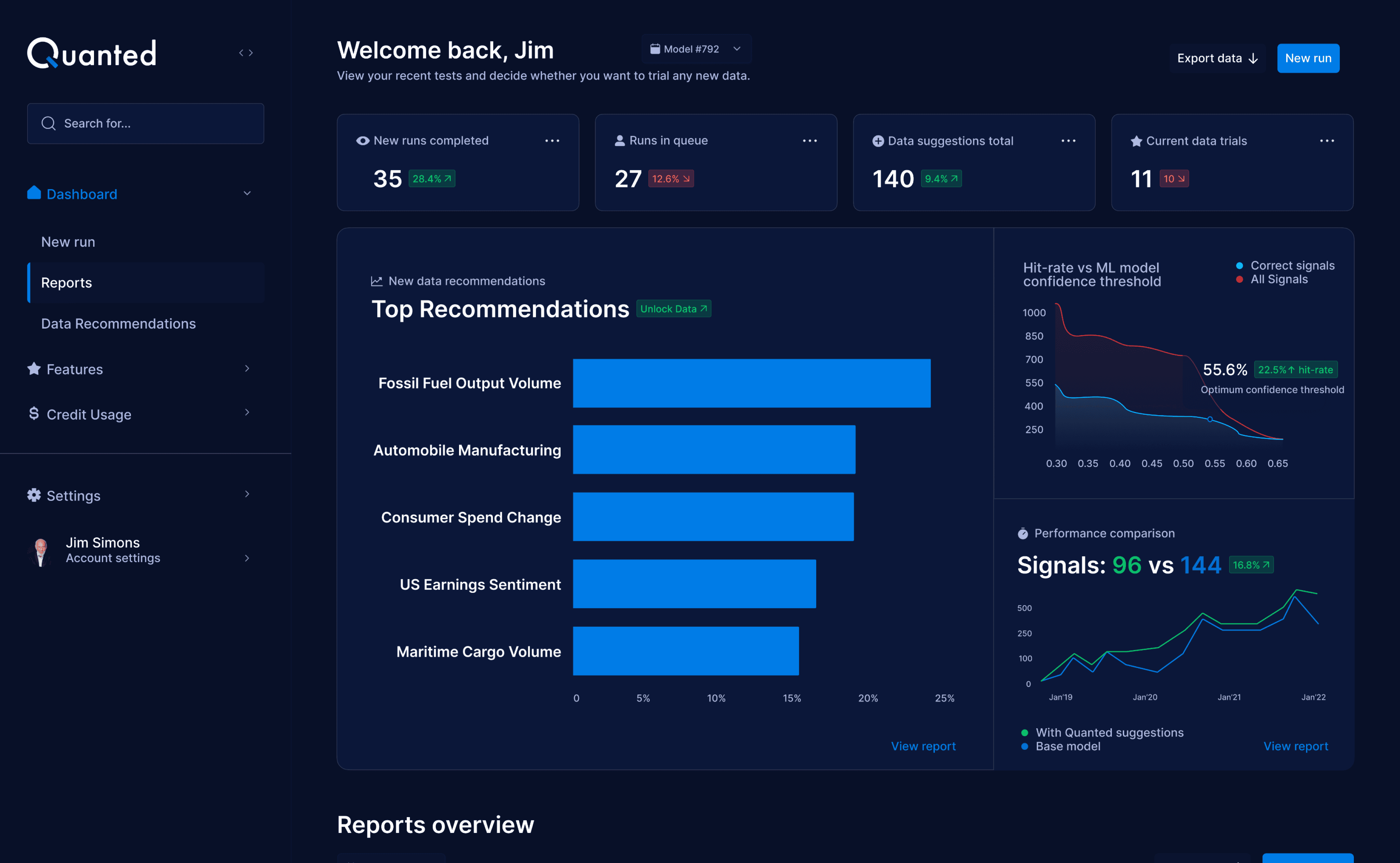Toggle Correct signals legend item
The image size is (1400, 863).
point(1285,265)
